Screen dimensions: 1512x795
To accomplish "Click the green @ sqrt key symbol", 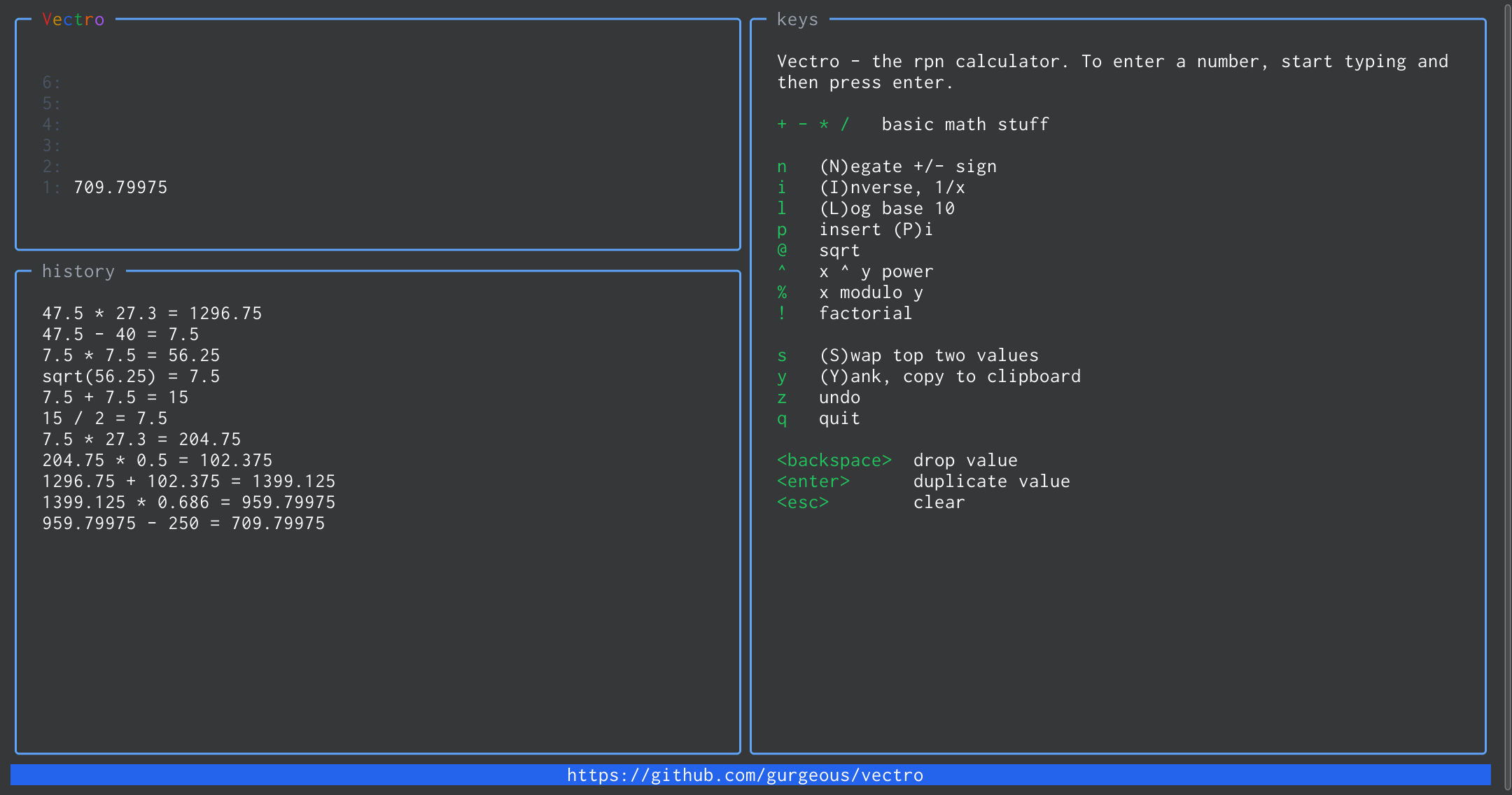I will 782,251.
